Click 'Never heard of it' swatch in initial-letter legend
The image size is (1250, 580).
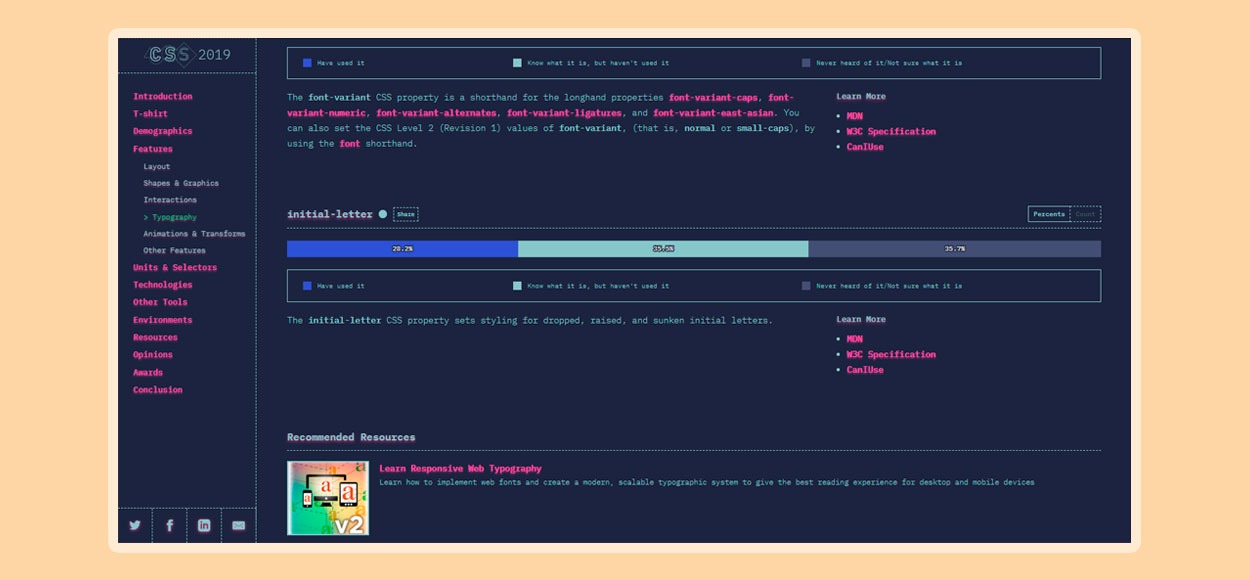[x=806, y=286]
